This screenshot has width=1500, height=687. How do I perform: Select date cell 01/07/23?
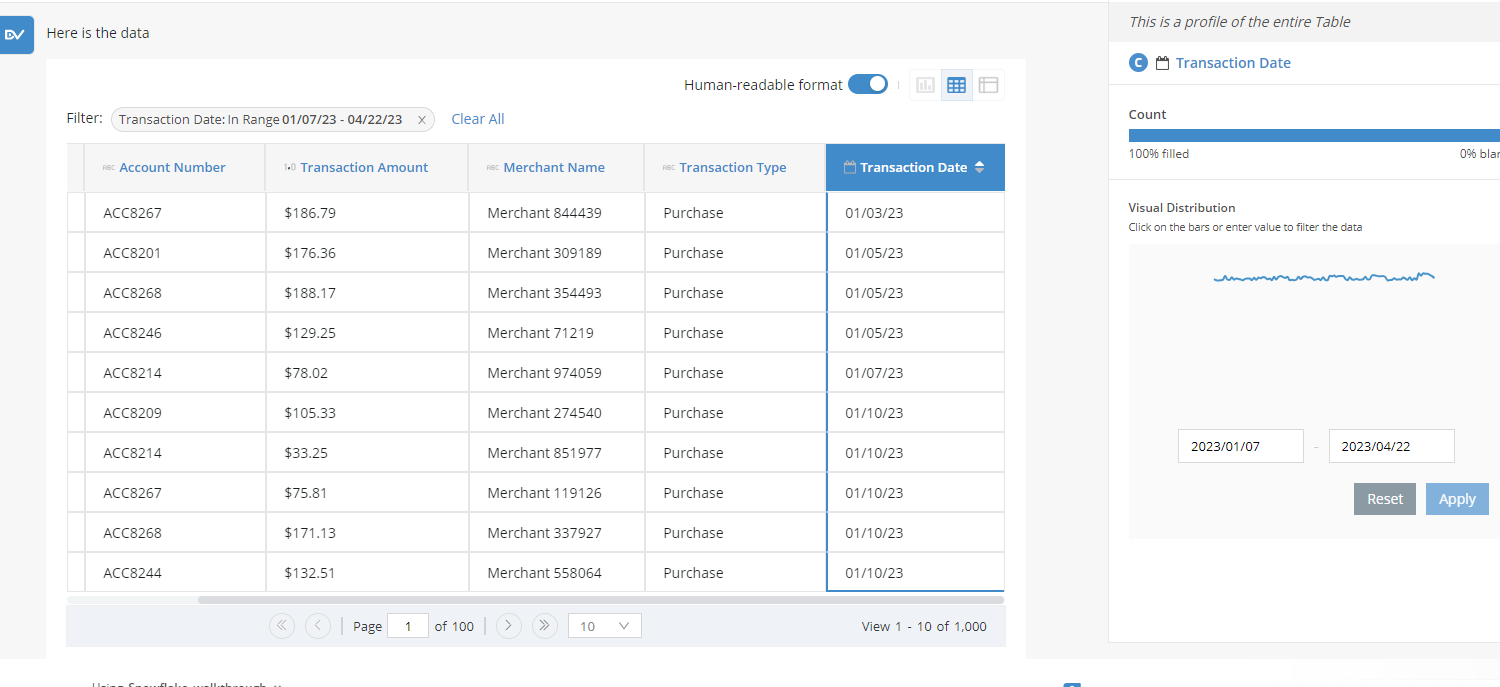[x=915, y=373]
